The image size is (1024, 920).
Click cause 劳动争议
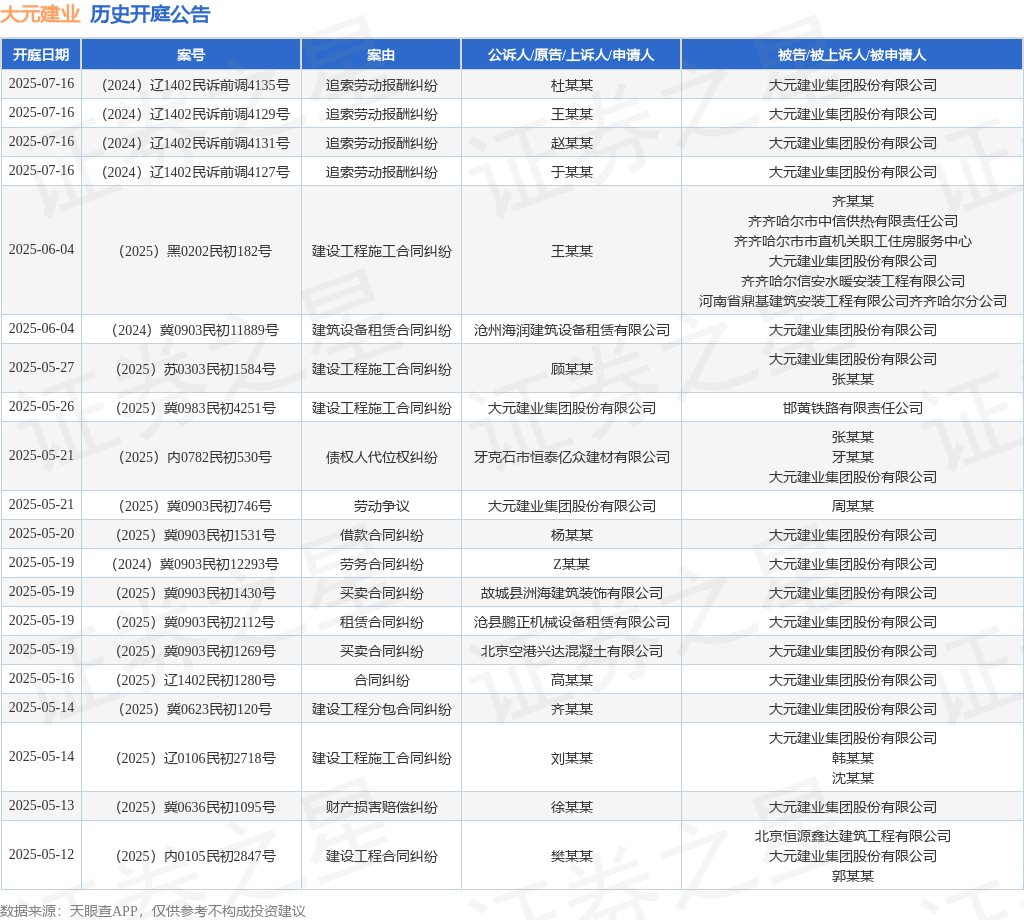click(x=381, y=507)
